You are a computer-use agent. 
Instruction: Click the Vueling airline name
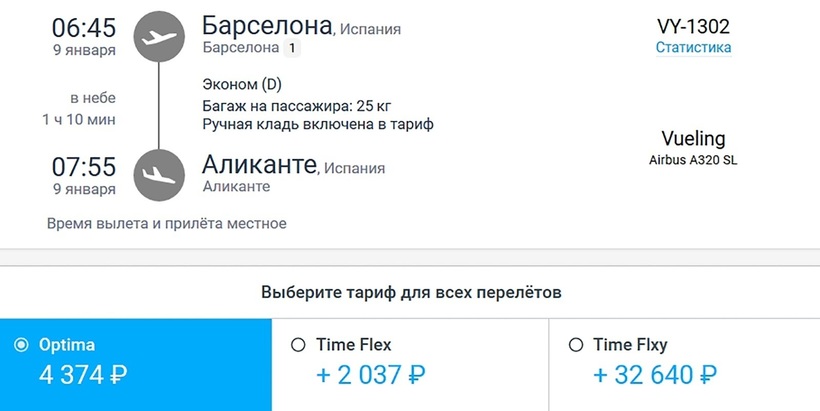[x=693, y=139]
